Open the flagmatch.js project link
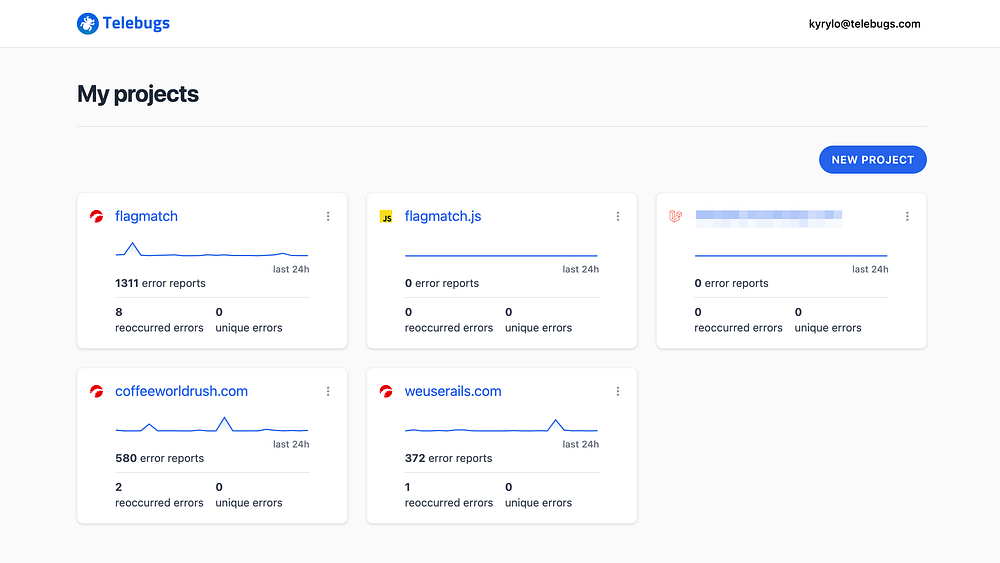Viewport: 1000px width, 563px height. coord(443,216)
